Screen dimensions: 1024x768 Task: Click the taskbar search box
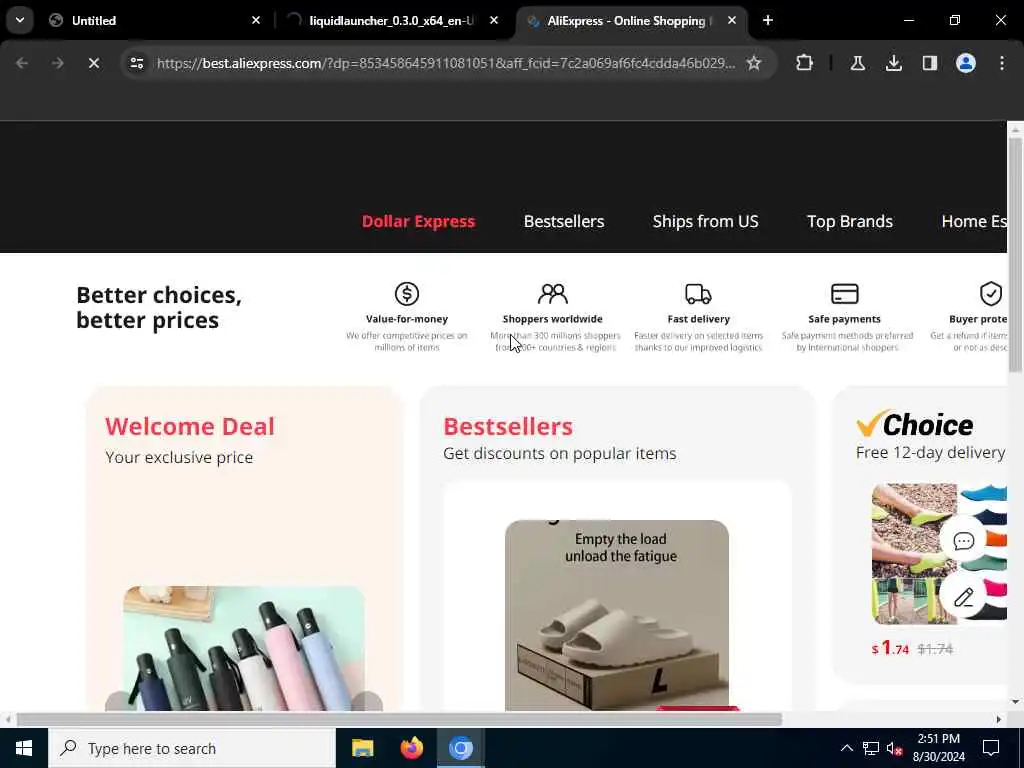click(191, 748)
